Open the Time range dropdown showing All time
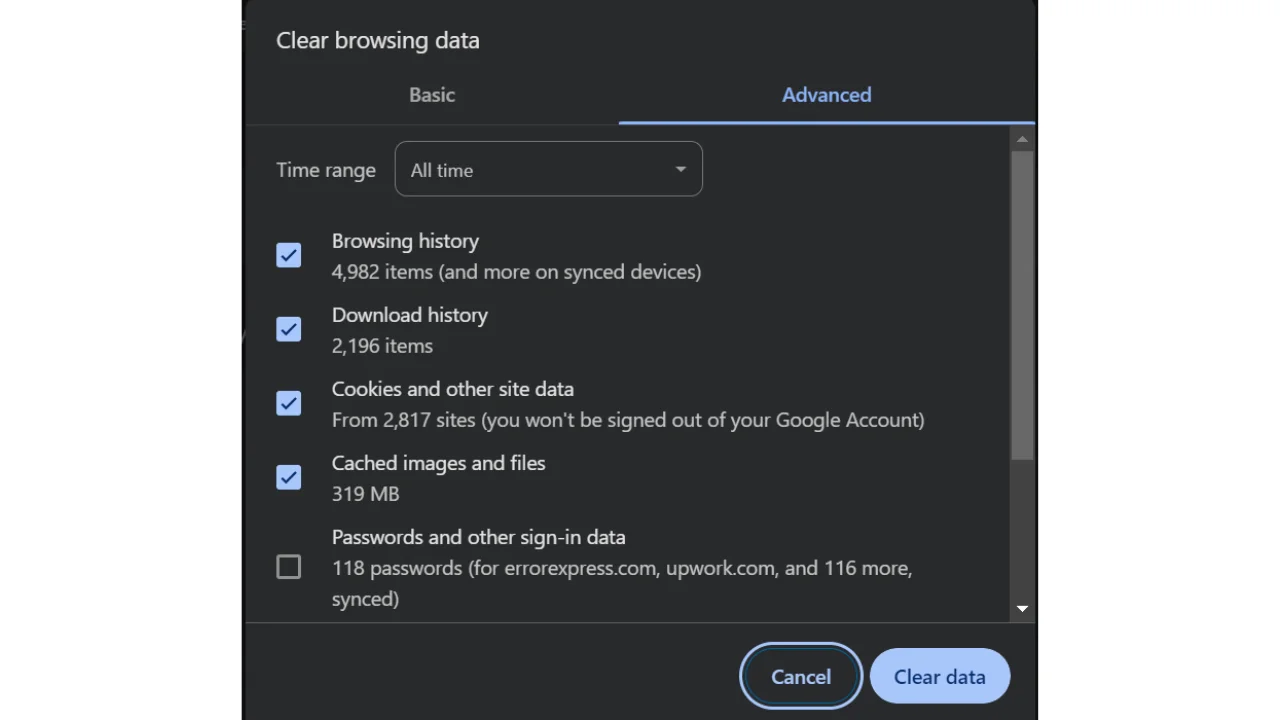Screen dimensions: 1280x720 point(548,170)
